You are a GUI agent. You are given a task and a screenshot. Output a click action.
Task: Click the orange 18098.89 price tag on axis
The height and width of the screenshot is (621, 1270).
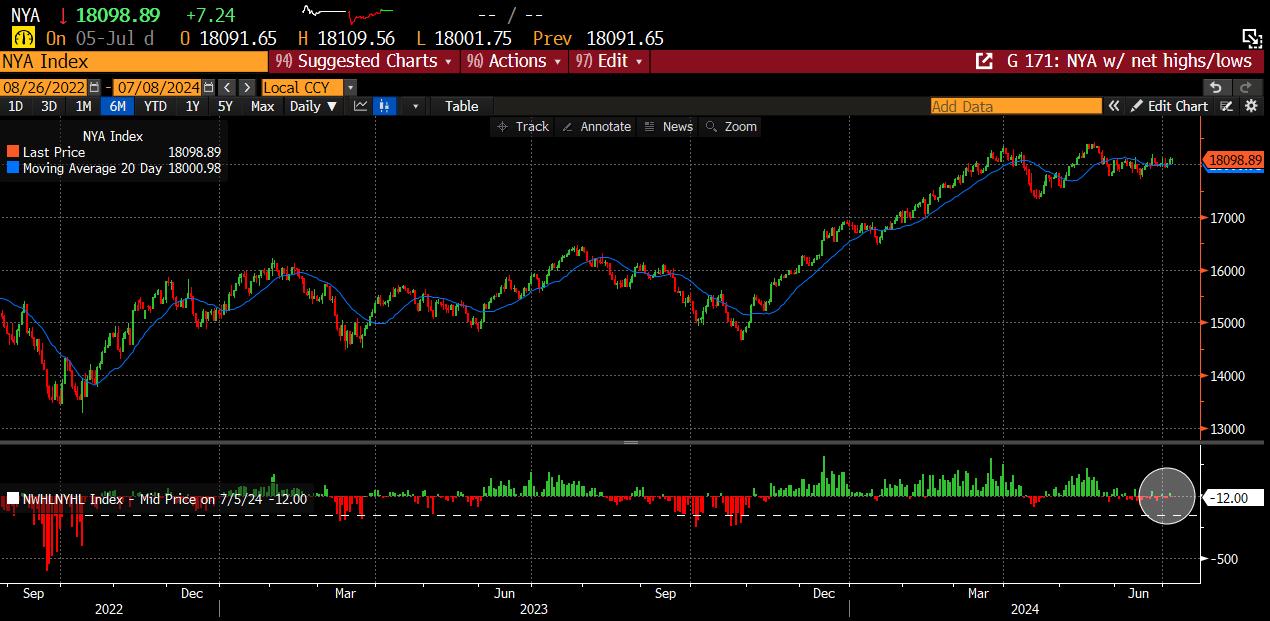1234,159
